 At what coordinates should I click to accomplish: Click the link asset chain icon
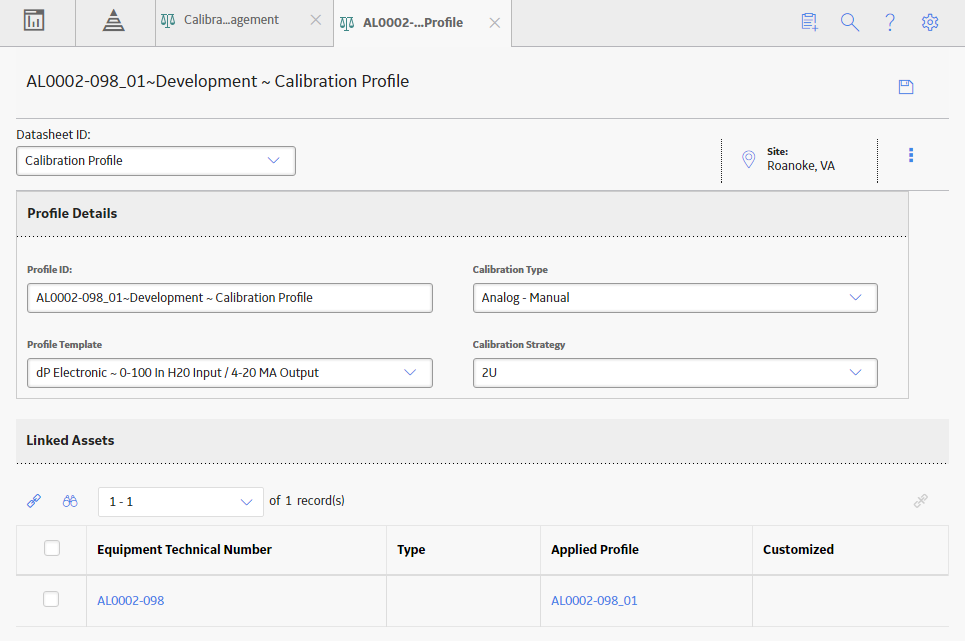[x=34, y=501]
